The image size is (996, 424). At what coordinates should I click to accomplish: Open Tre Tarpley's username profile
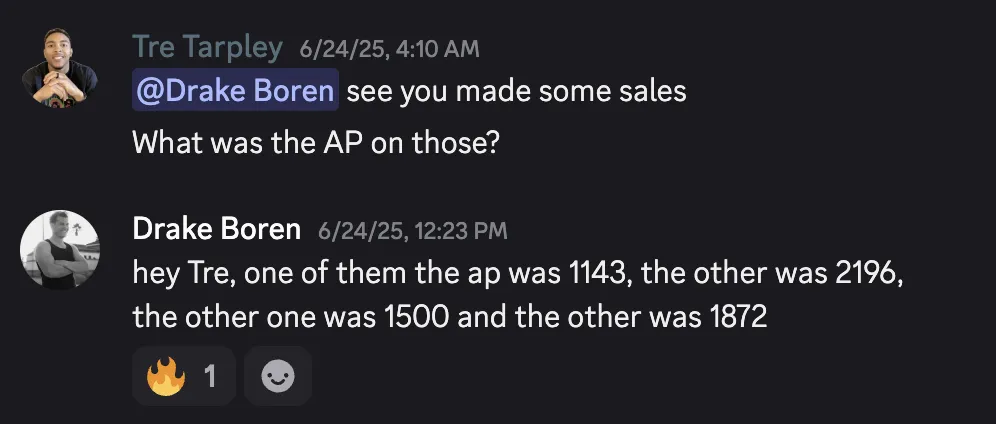pyautogui.click(x=207, y=48)
